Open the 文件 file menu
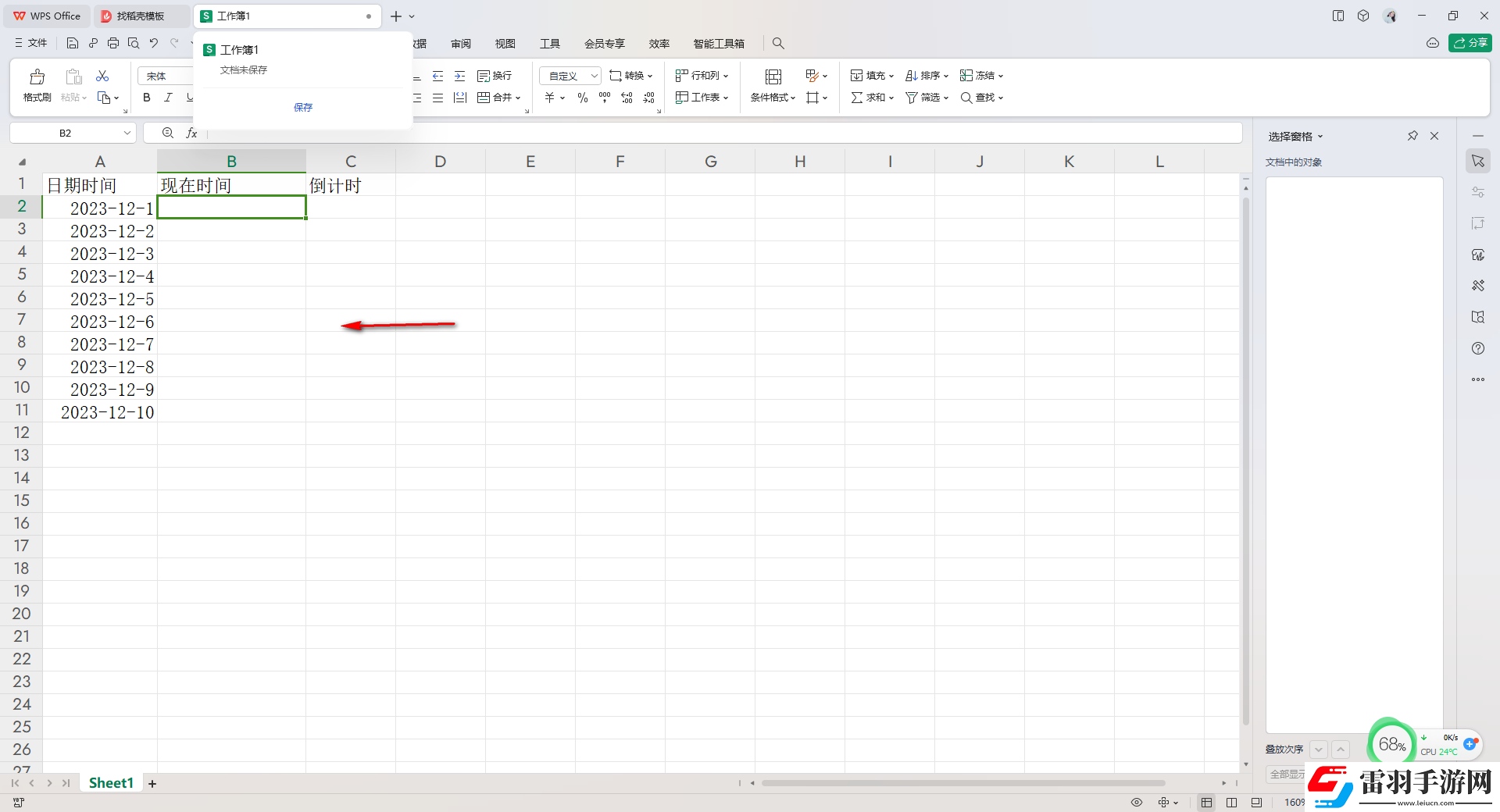This screenshot has height=812, width=1500. pyautogui.click(x=31, y=44)
